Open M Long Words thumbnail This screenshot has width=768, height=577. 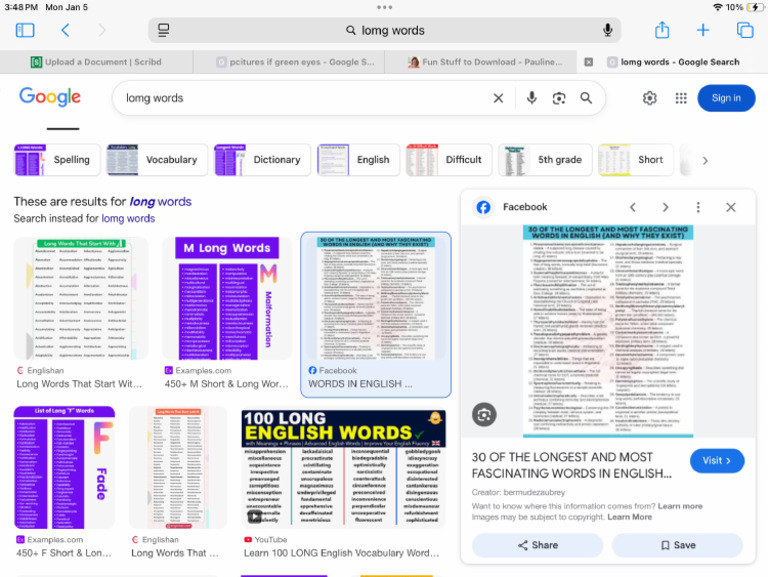coord(227,298)
